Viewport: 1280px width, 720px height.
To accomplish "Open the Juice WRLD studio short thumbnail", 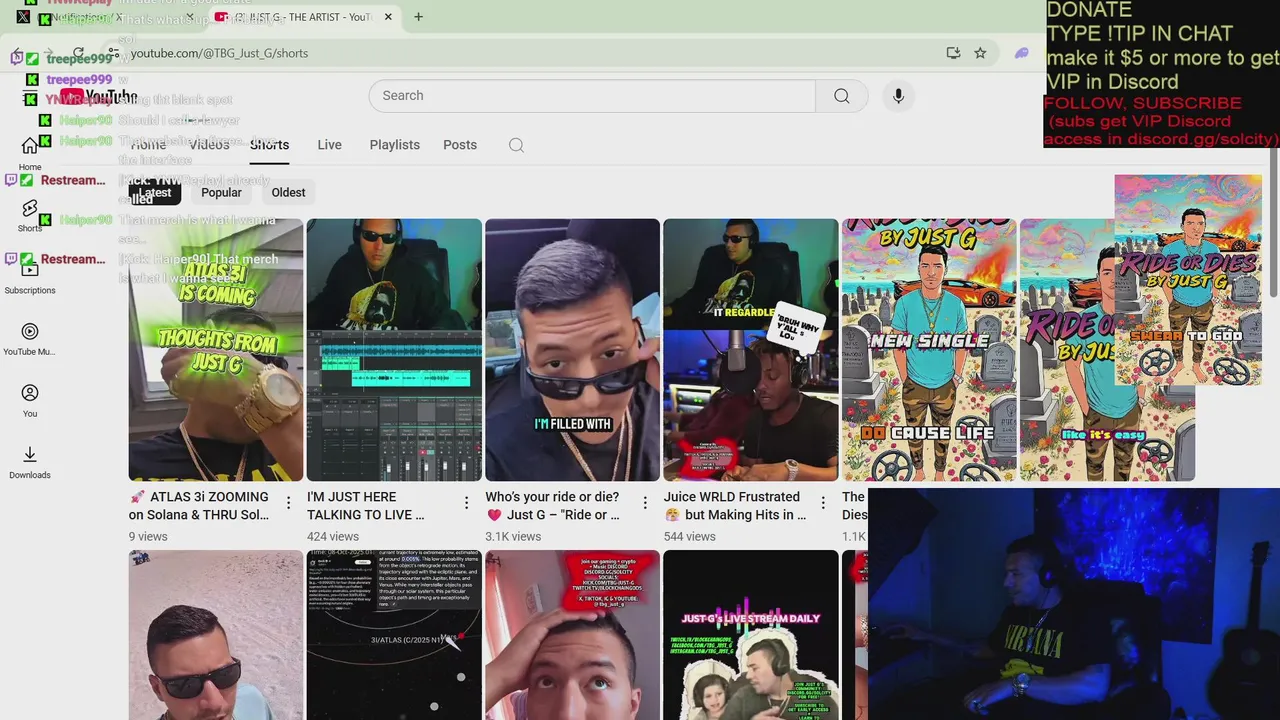I will click(750, 350).
